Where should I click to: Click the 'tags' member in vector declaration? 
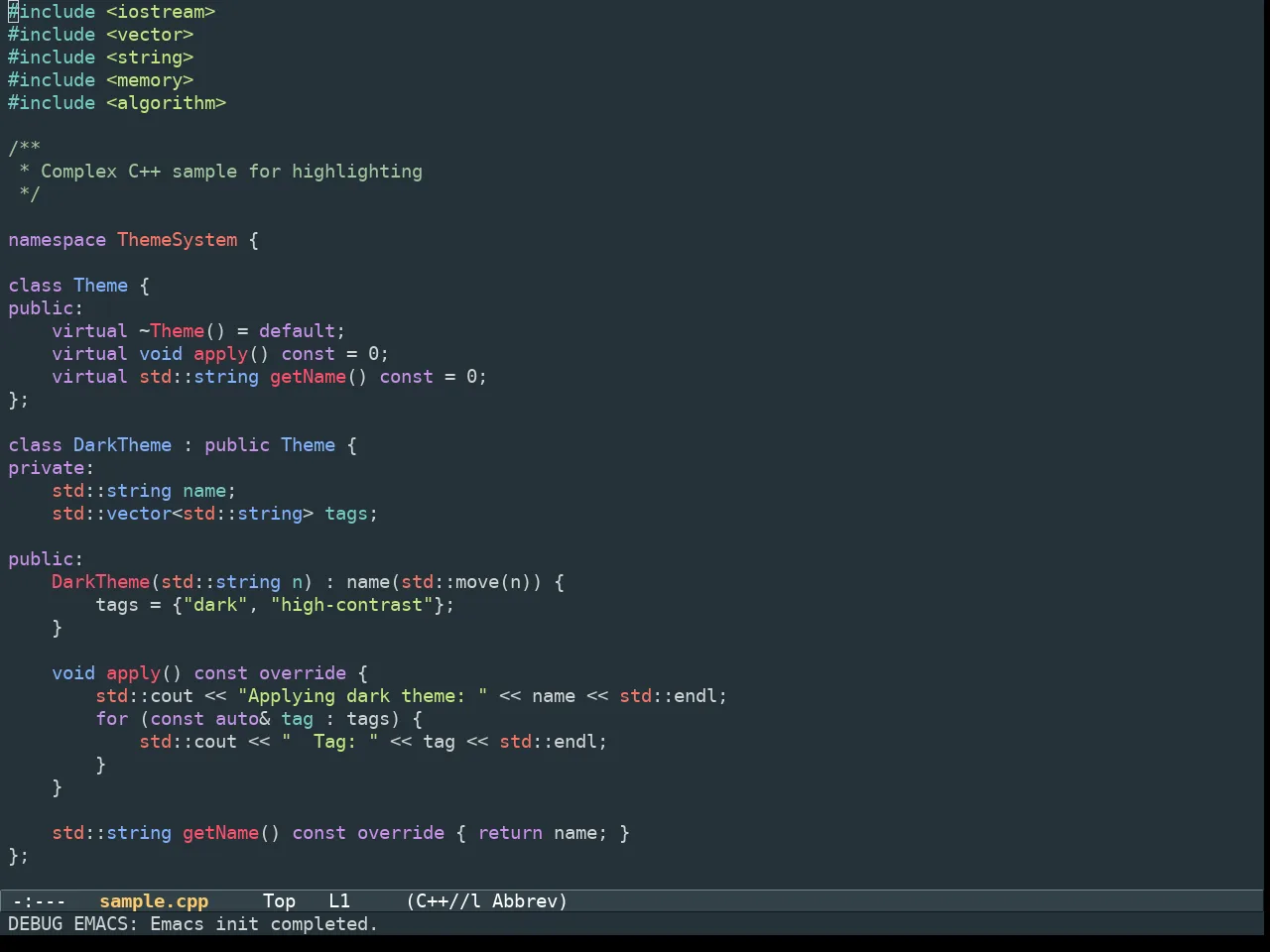click(346, 514)
